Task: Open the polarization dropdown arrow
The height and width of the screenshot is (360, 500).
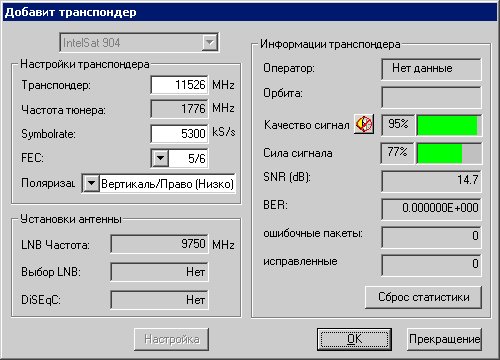Action: (91, 183)
